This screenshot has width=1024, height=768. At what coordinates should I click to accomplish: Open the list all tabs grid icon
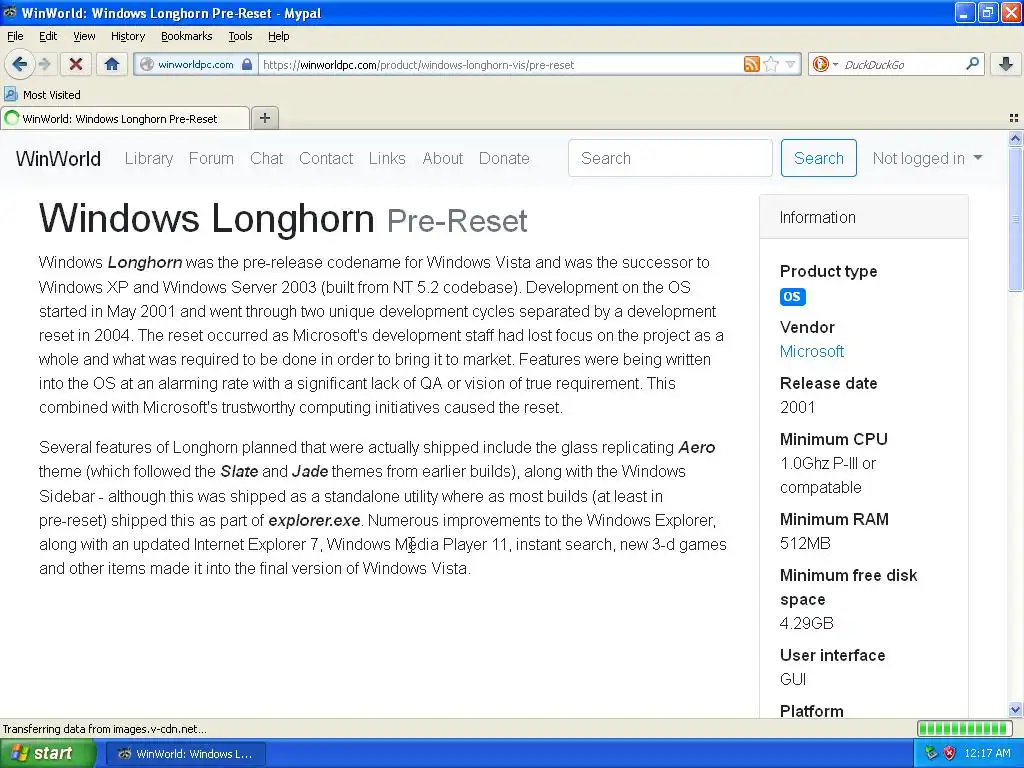pyautogui.click(x=1014, y=118)
